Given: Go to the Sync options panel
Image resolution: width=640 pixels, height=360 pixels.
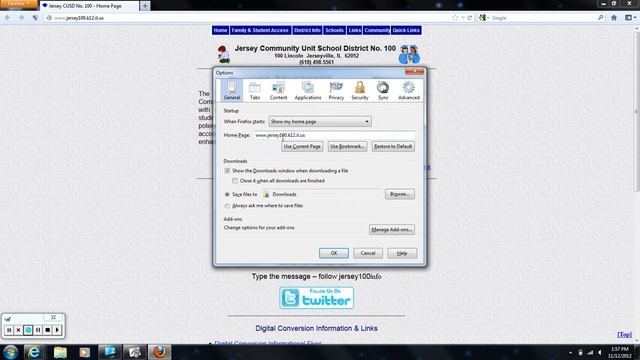Looking at the screenshot, I should [x=383, y=90].
